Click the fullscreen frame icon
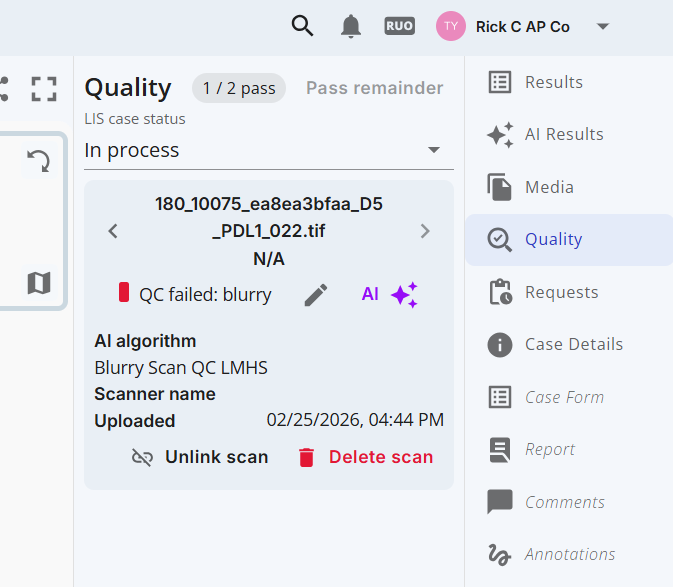 point(43,88)
